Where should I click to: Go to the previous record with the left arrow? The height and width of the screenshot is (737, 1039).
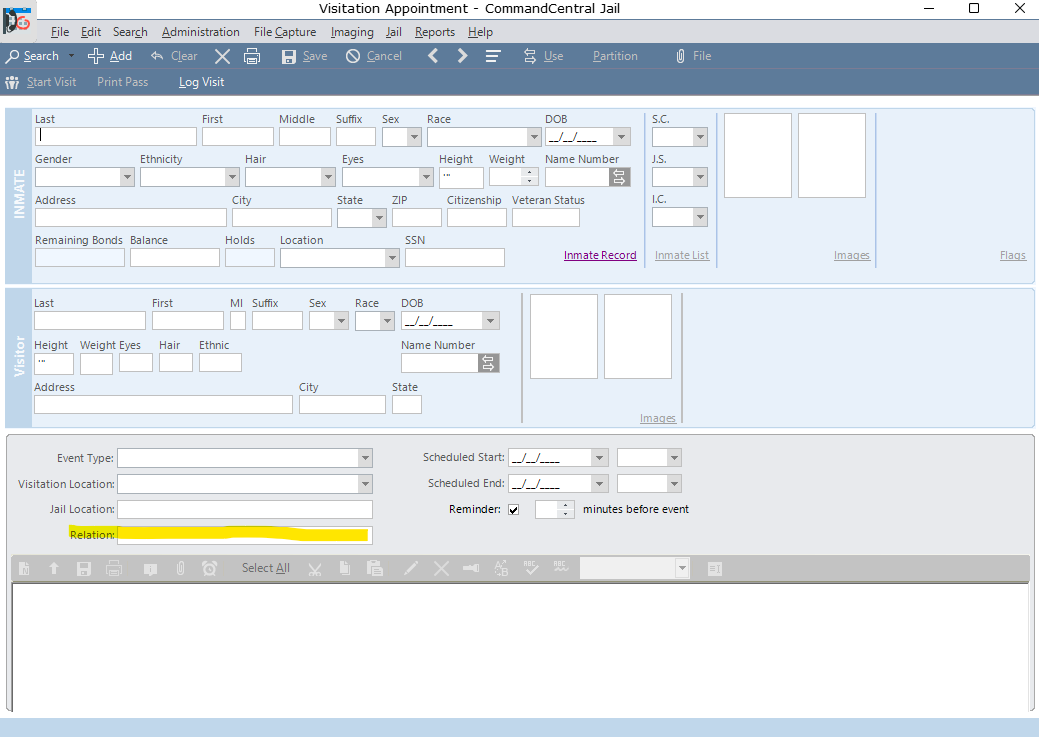pyautogui.click(x=433, y=56)
